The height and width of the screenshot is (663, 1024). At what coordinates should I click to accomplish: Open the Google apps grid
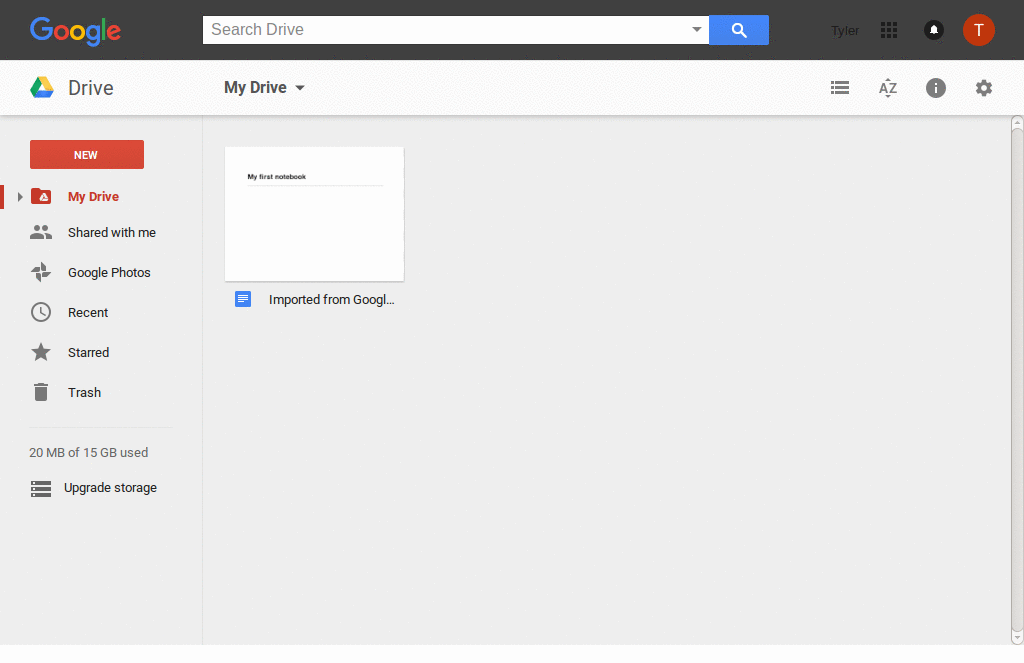coord(889,30)
